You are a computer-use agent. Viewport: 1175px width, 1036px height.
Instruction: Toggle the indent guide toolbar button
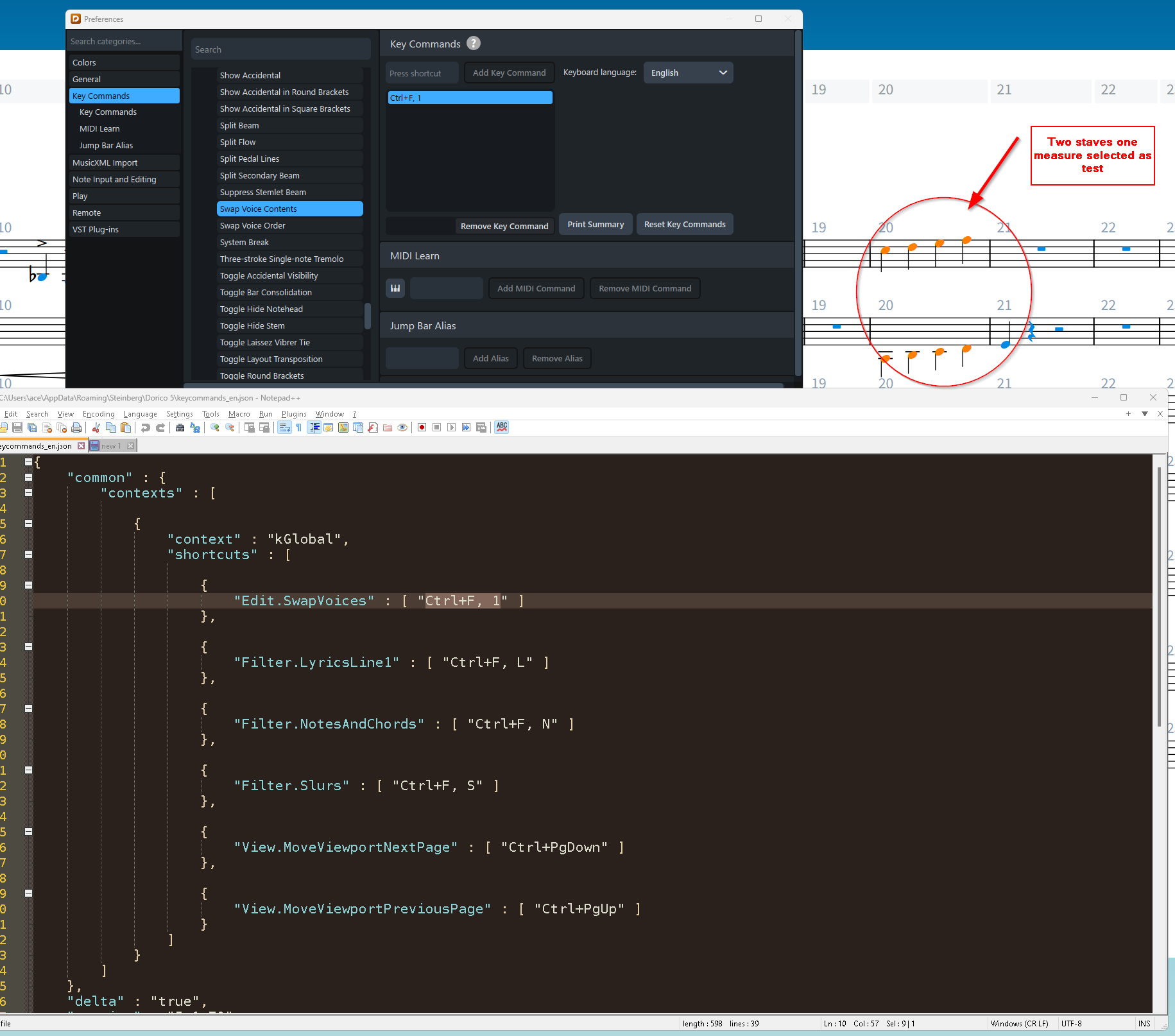[314, 427]
